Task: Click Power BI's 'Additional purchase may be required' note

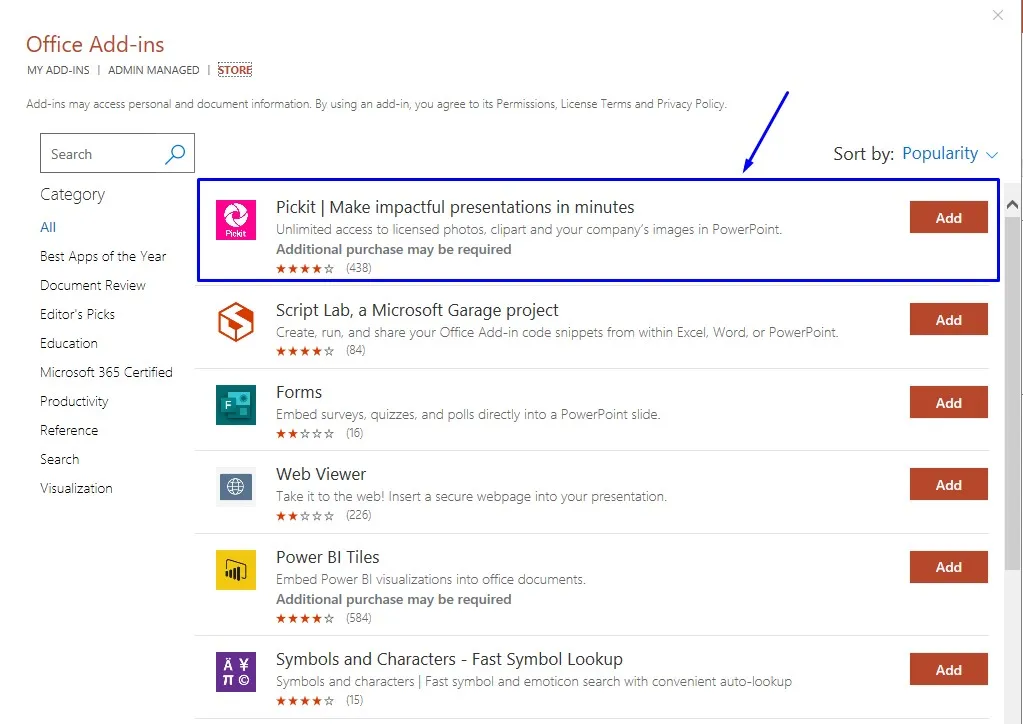Action: coord(393,599)
